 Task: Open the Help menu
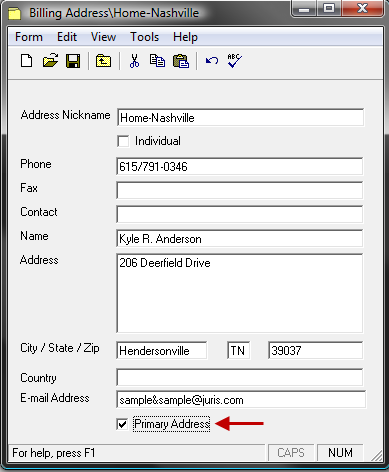click(x=185, y=37)
